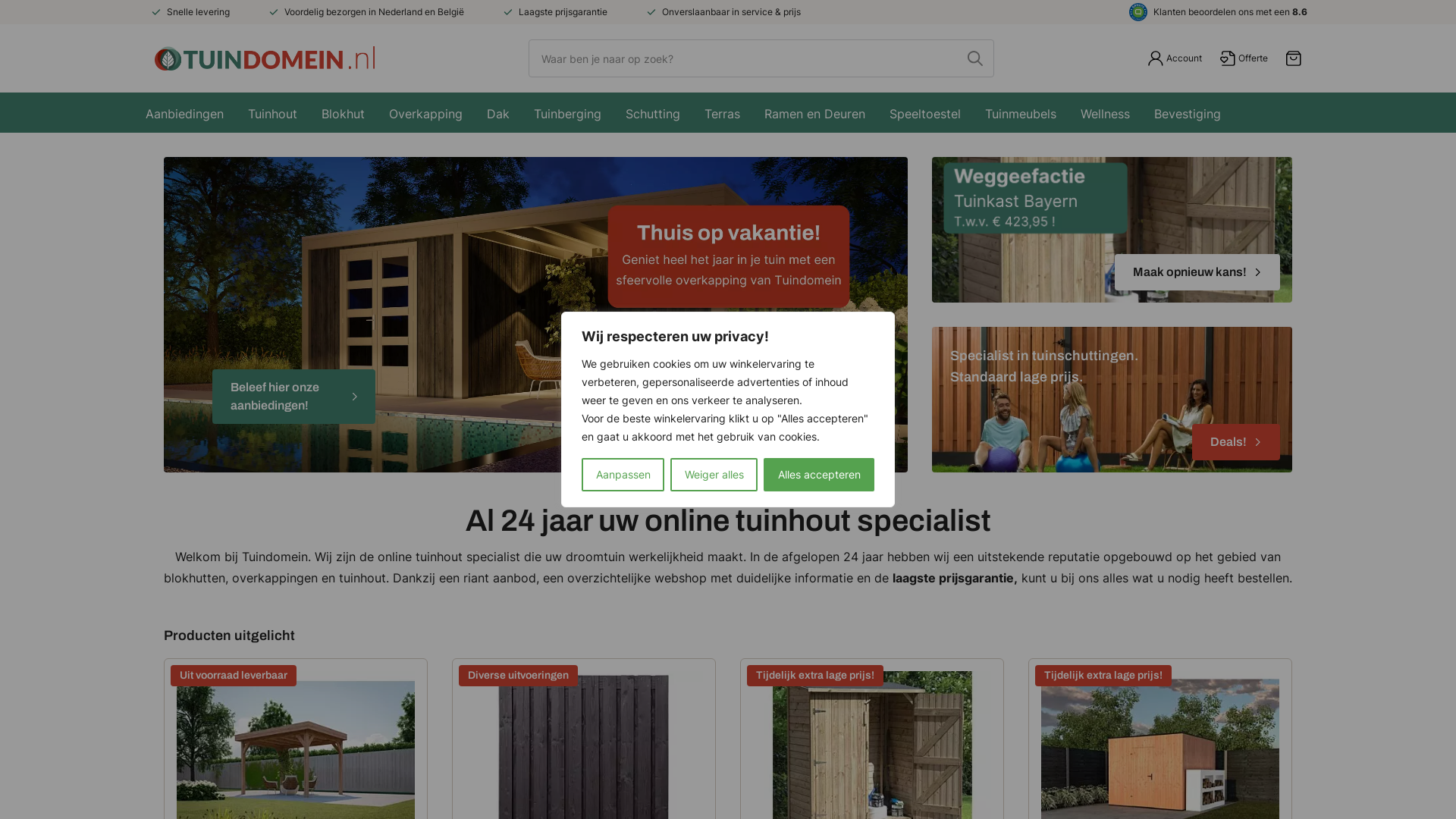This screenshot has height=819, width=1456.
Task: Click the Offerte quote icon
Action: point(1228,58)
